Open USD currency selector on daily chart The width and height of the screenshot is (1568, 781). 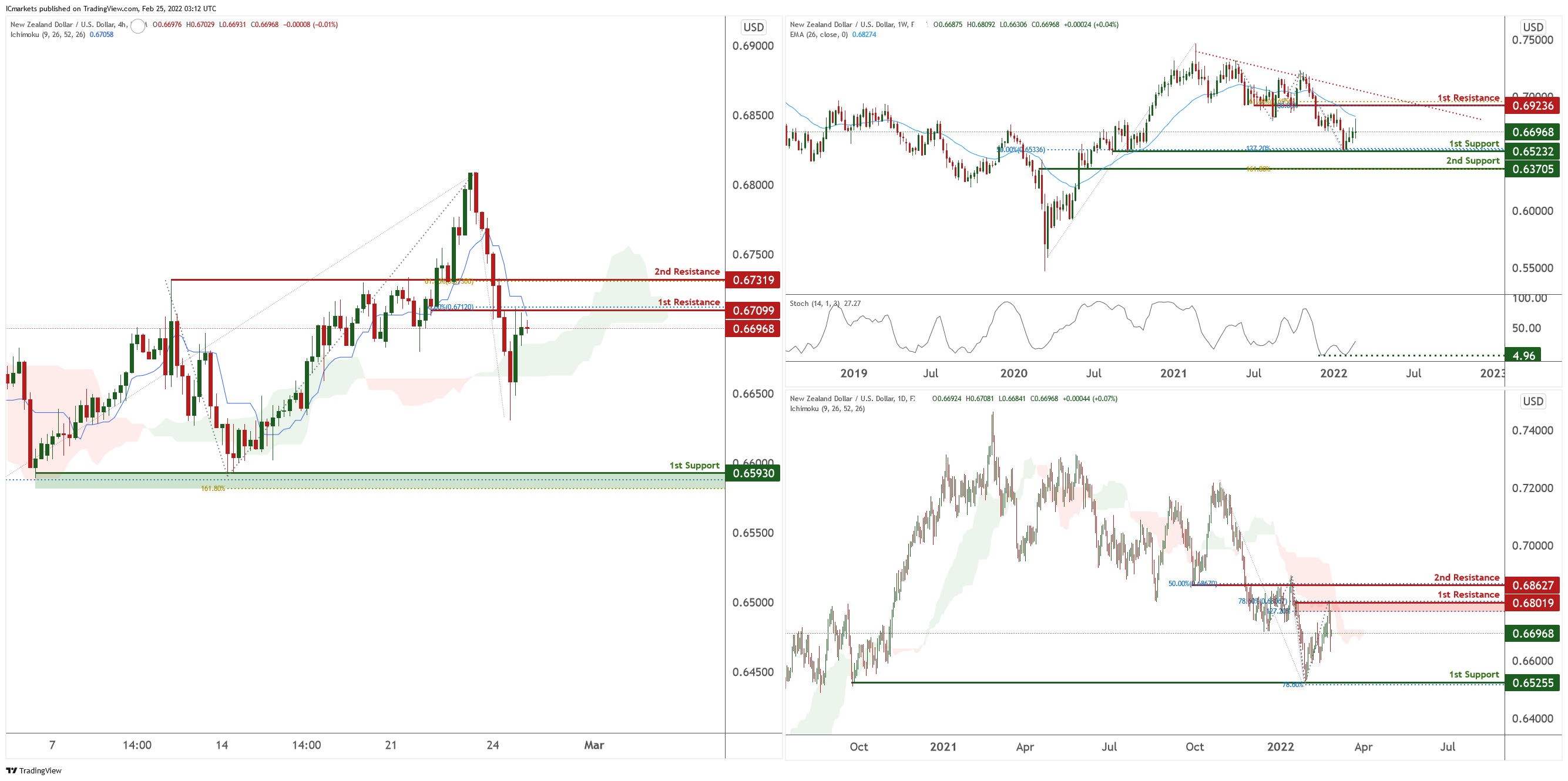pos(1533,401)
